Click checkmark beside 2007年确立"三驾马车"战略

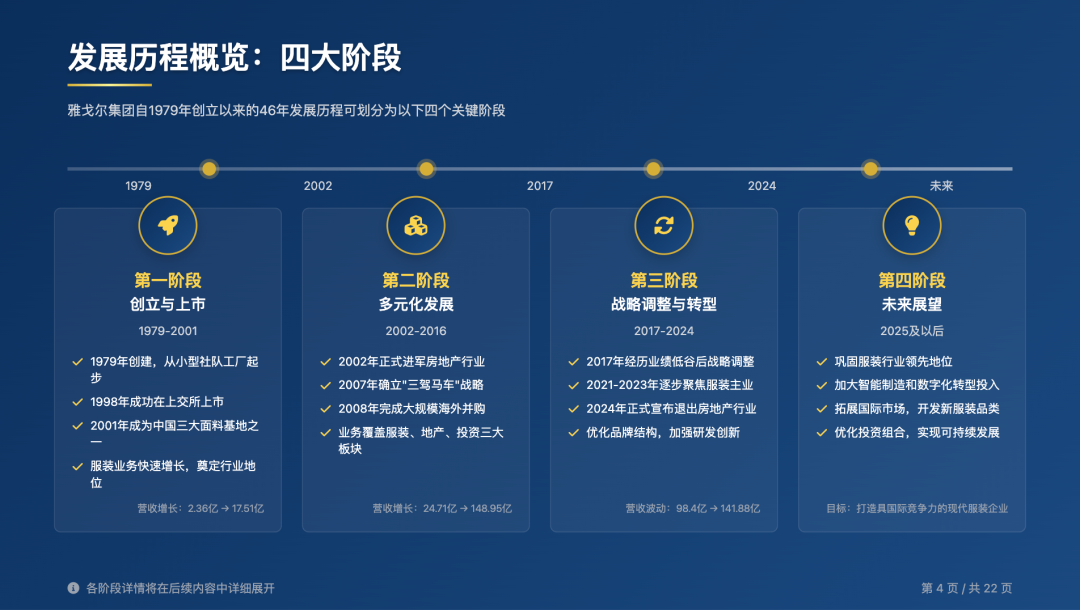pyautogui.click(x=326, y=386)
